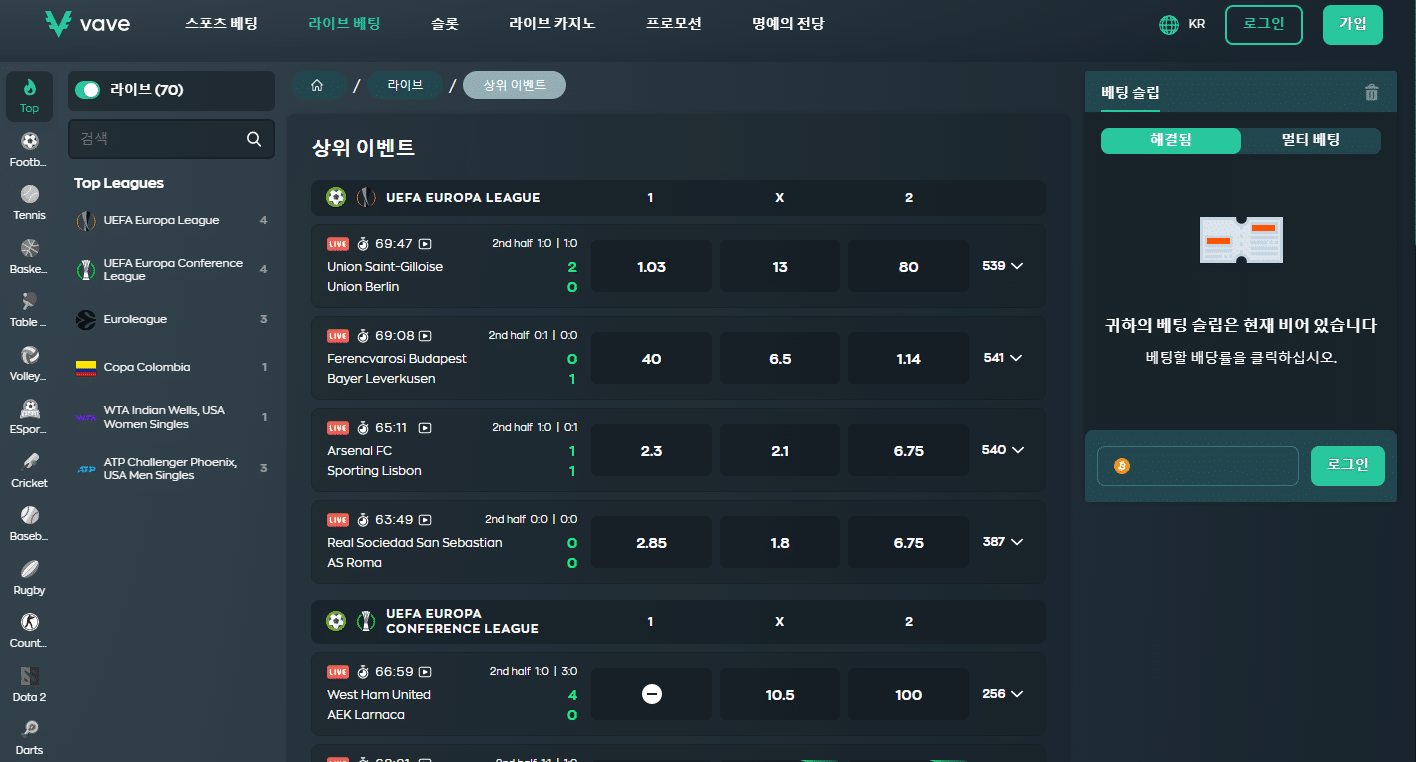1416x762 pixels.
Task: Open live stream icon for Union Saint-Gilloise match
Action: (x=425, y=243)
